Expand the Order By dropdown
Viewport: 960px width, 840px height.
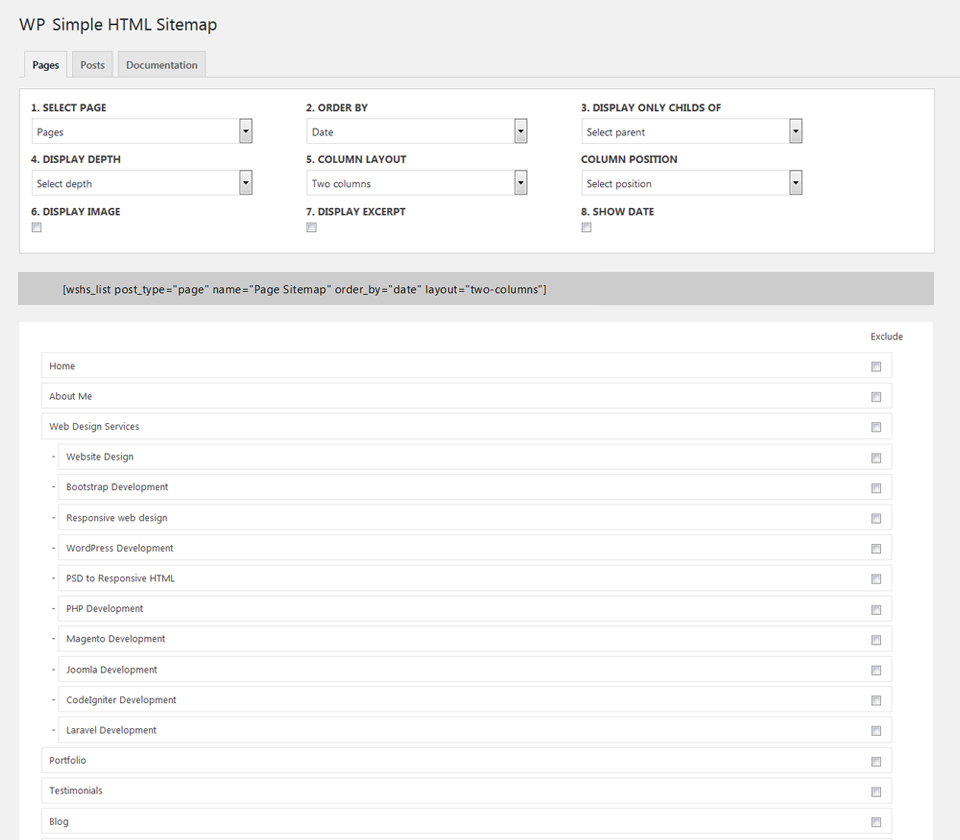(x=416, y=131)
